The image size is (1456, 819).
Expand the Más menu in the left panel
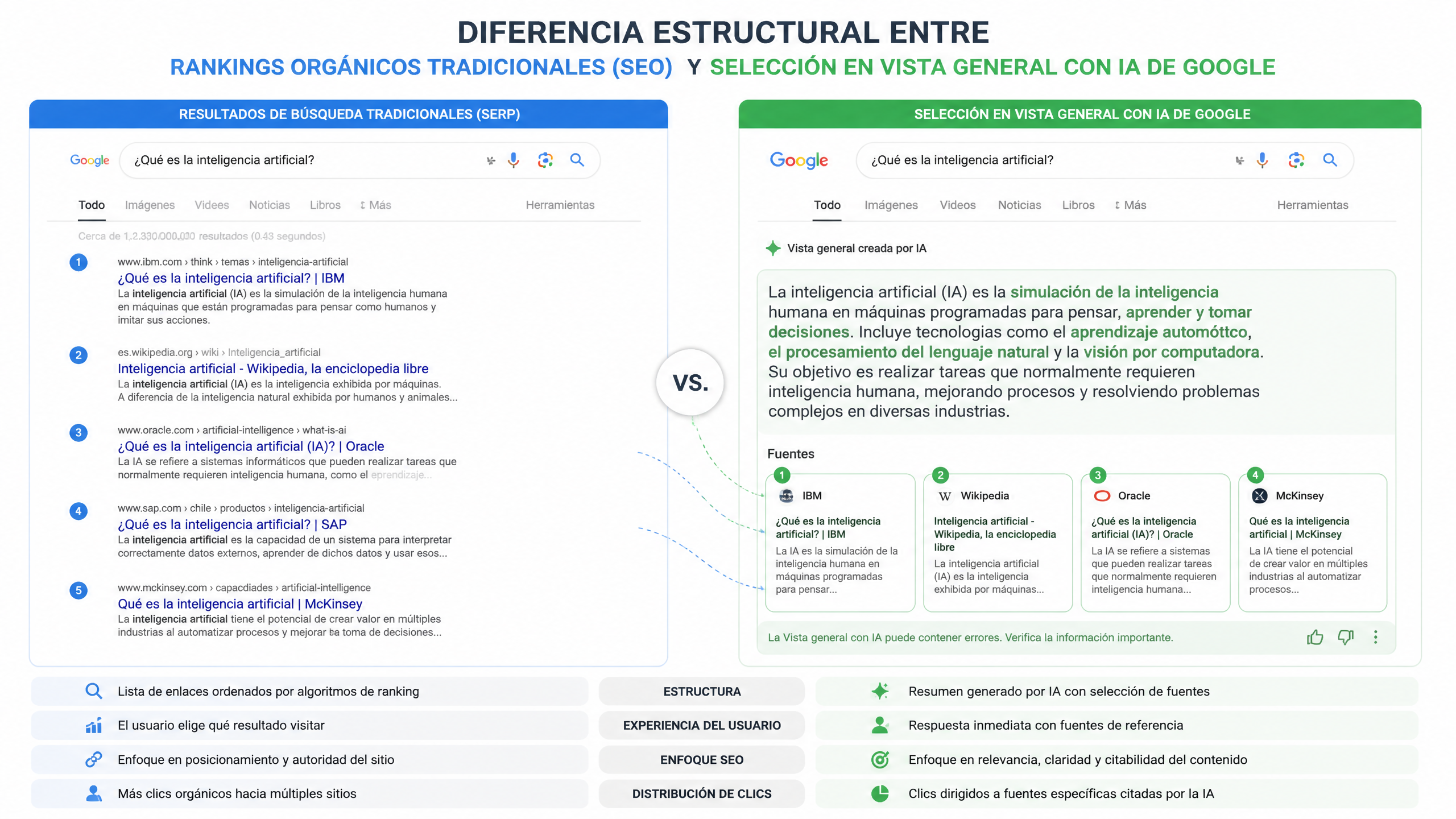coord(376,205)
